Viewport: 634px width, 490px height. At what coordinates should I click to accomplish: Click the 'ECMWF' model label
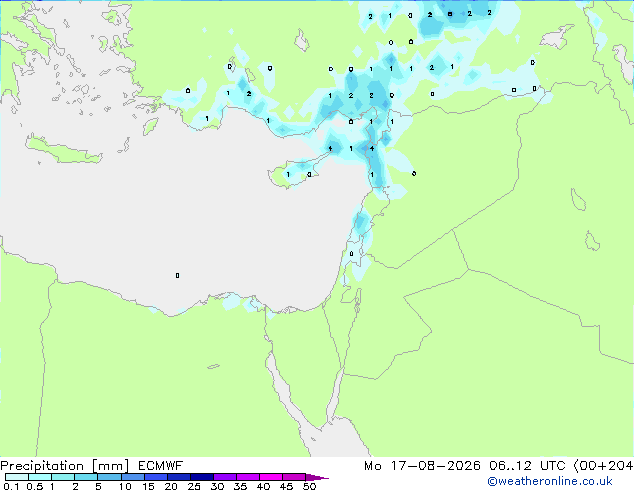pos(161,466)
